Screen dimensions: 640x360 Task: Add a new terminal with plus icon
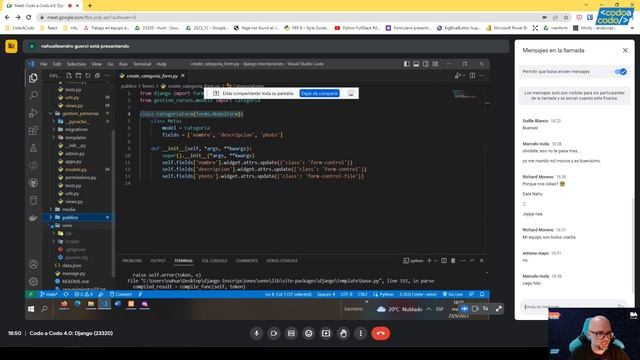429,260
